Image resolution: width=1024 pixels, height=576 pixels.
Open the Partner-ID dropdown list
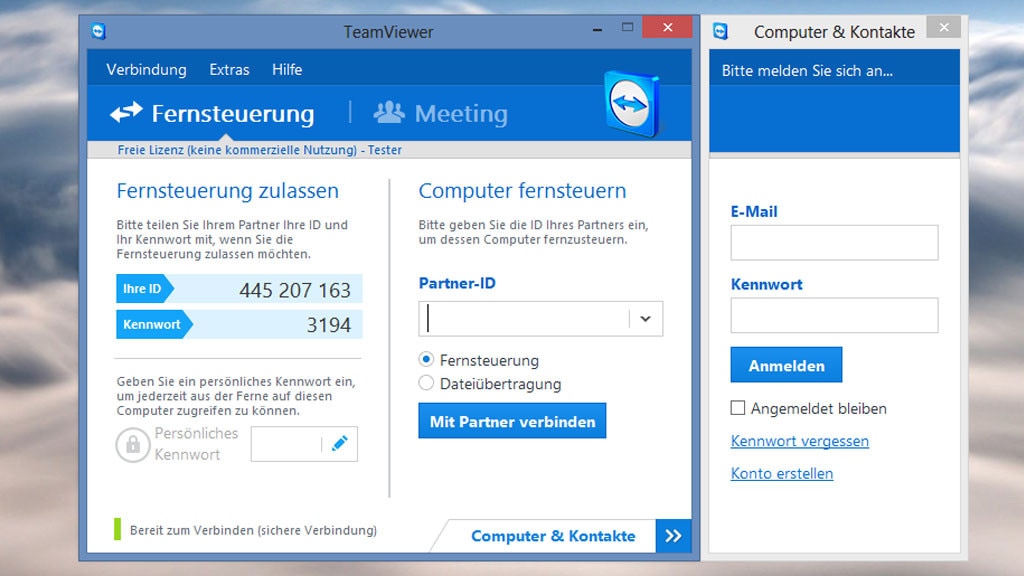click(x=645, y=318)
